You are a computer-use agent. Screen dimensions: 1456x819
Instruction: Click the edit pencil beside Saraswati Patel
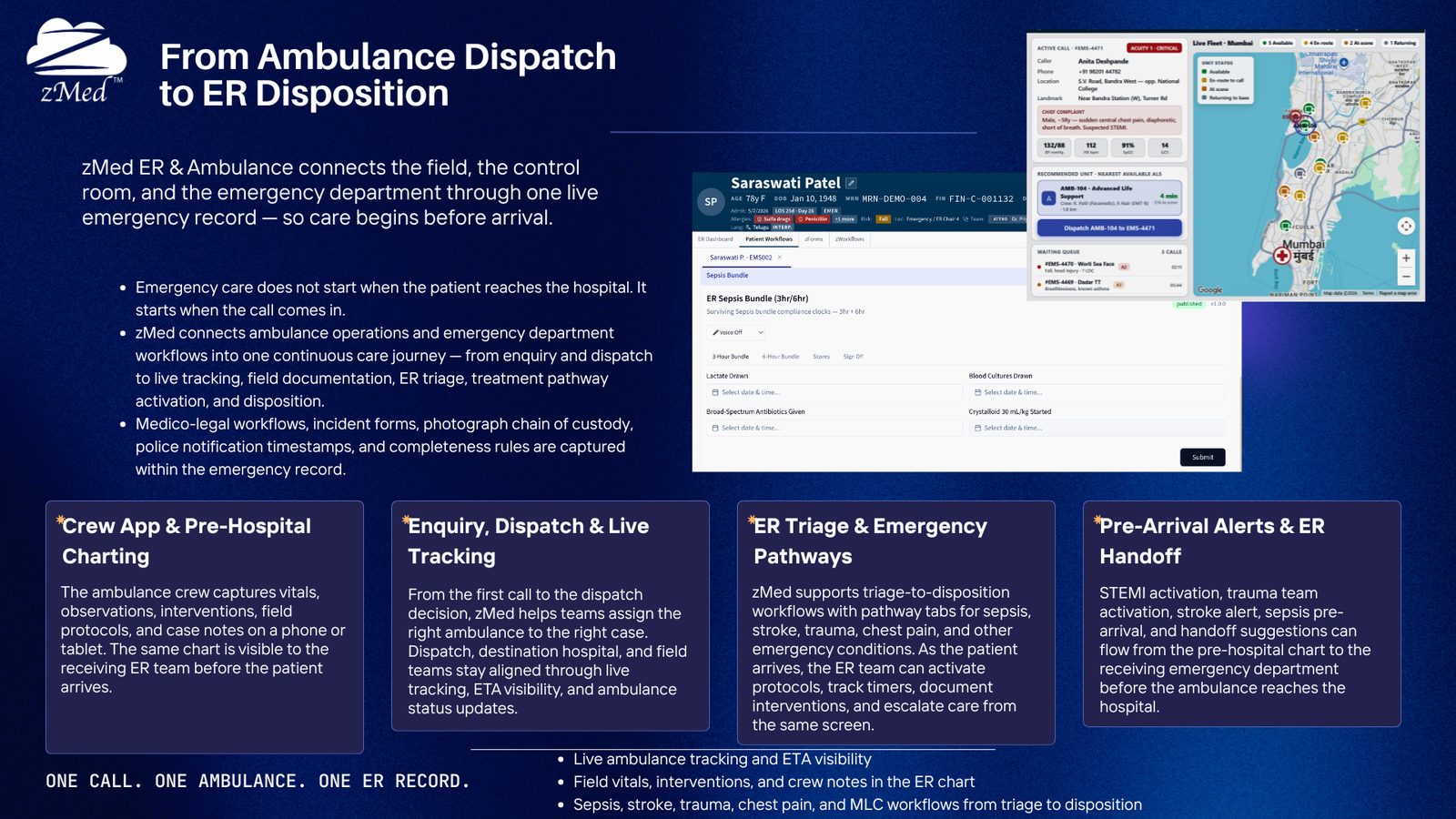click(x=851, y=183)
